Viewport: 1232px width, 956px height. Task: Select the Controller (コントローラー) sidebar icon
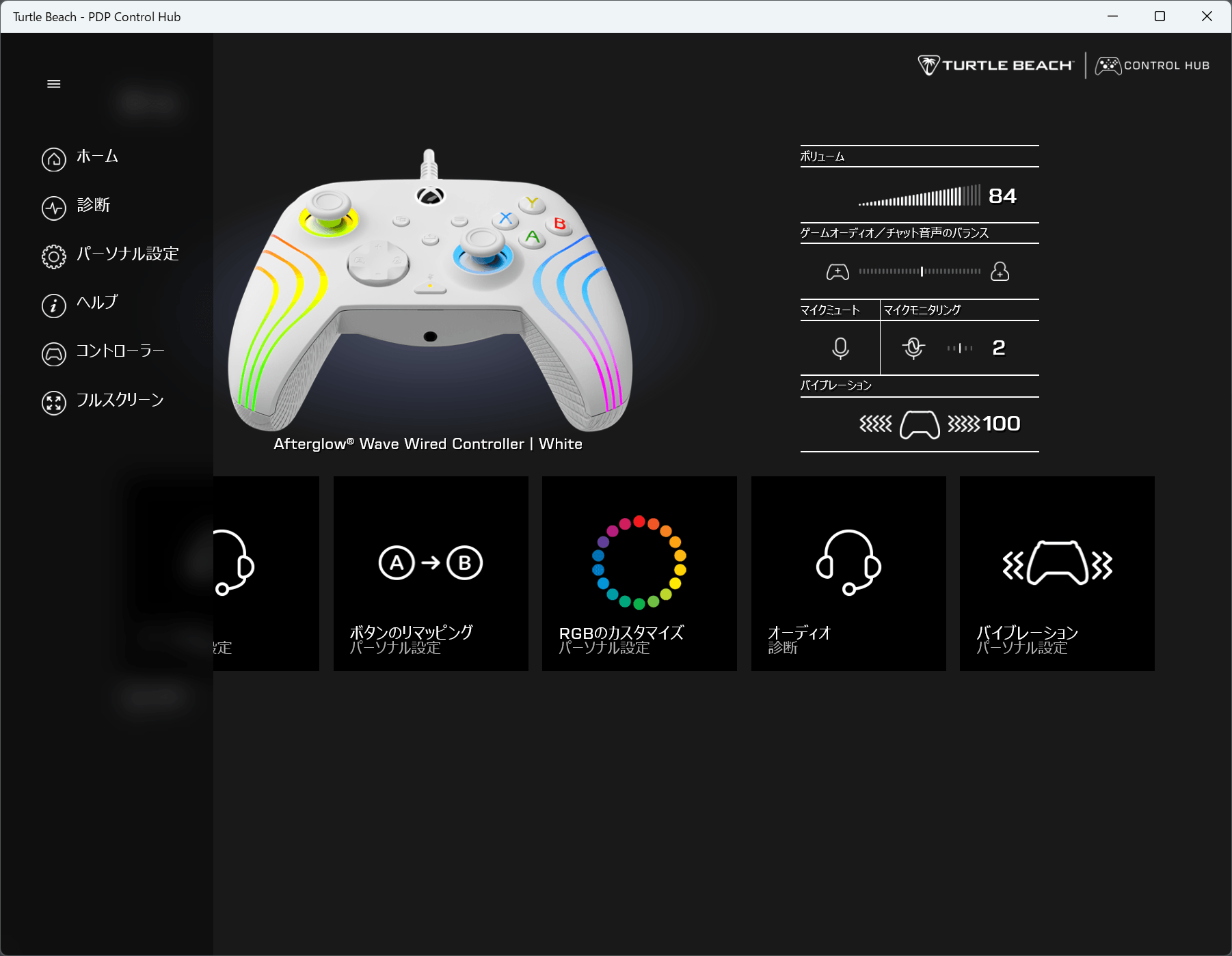(54, 354)
